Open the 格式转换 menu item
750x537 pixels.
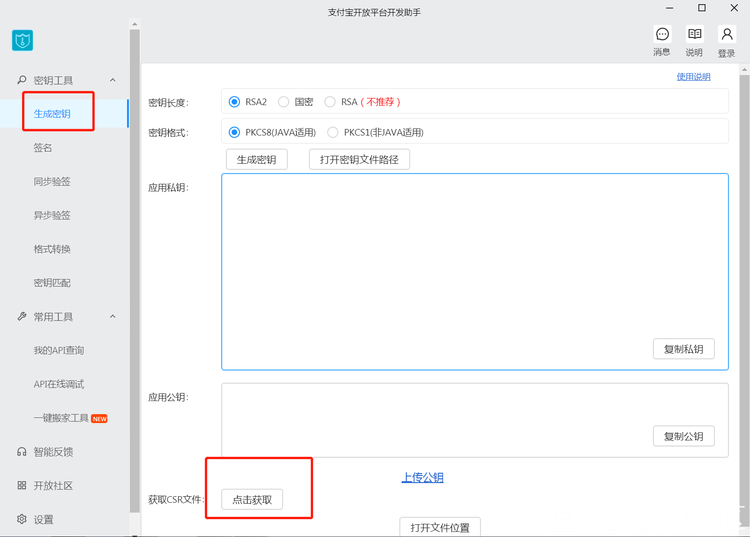[x=52, y=249]
